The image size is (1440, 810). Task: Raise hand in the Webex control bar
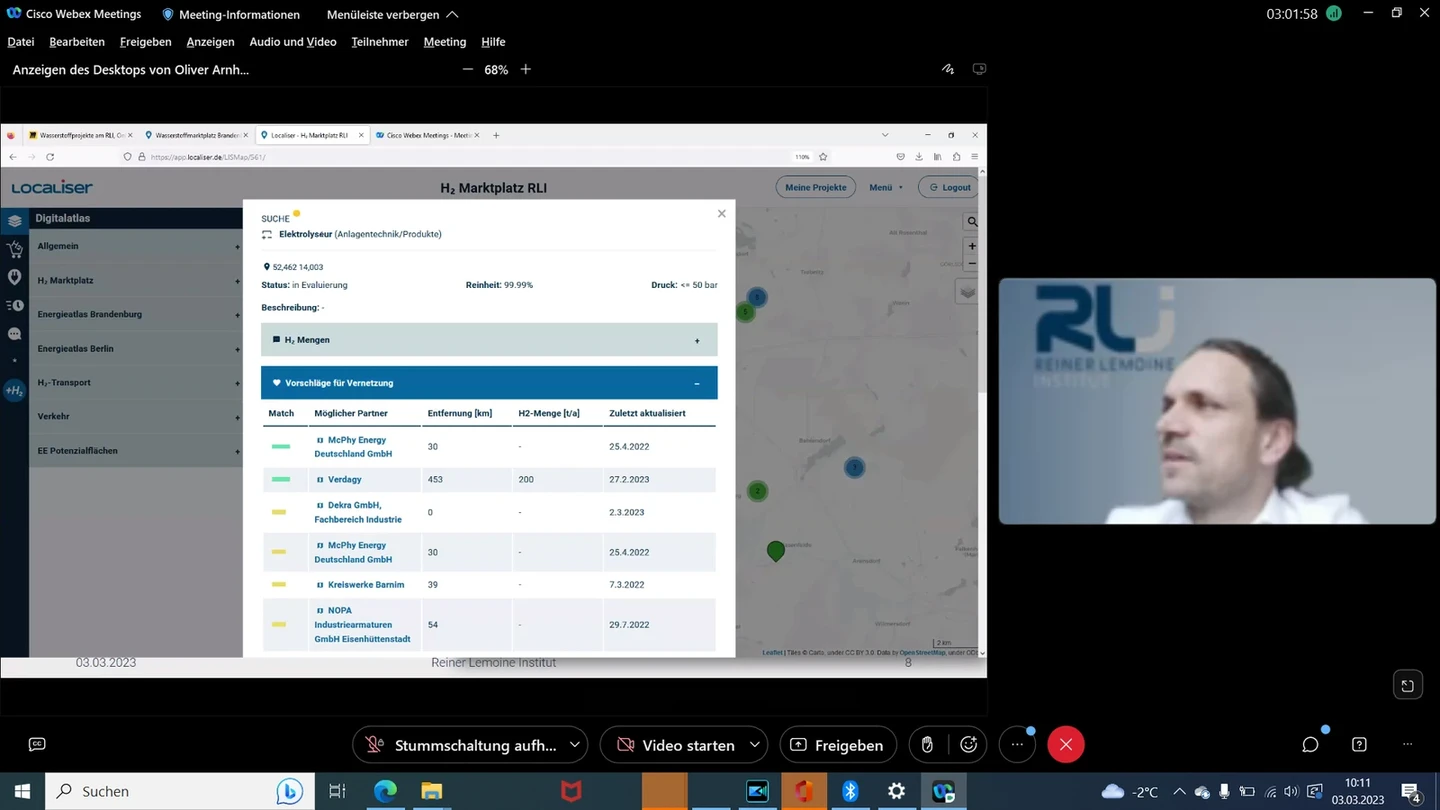[927, 745]
